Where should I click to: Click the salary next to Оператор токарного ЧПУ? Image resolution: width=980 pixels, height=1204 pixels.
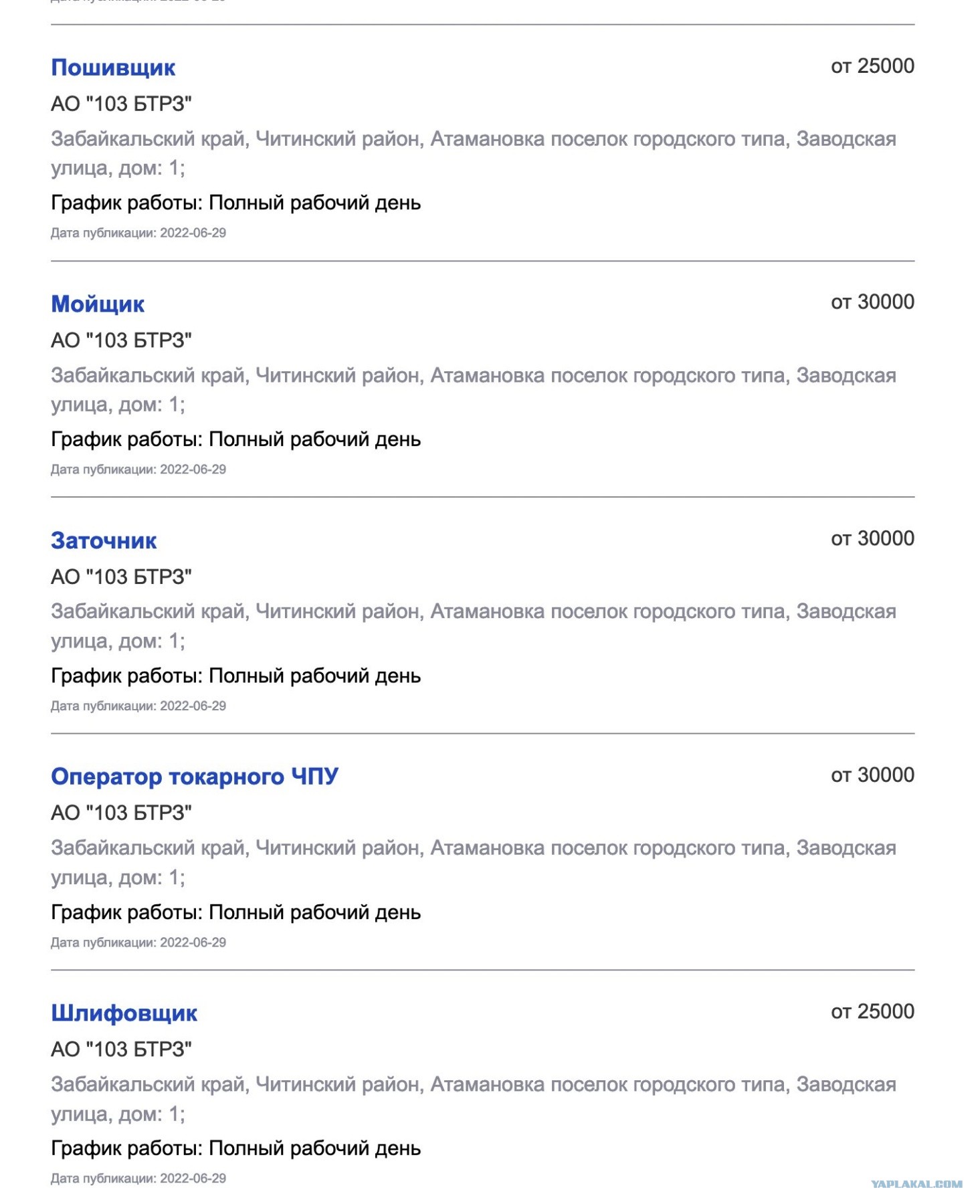872,775
